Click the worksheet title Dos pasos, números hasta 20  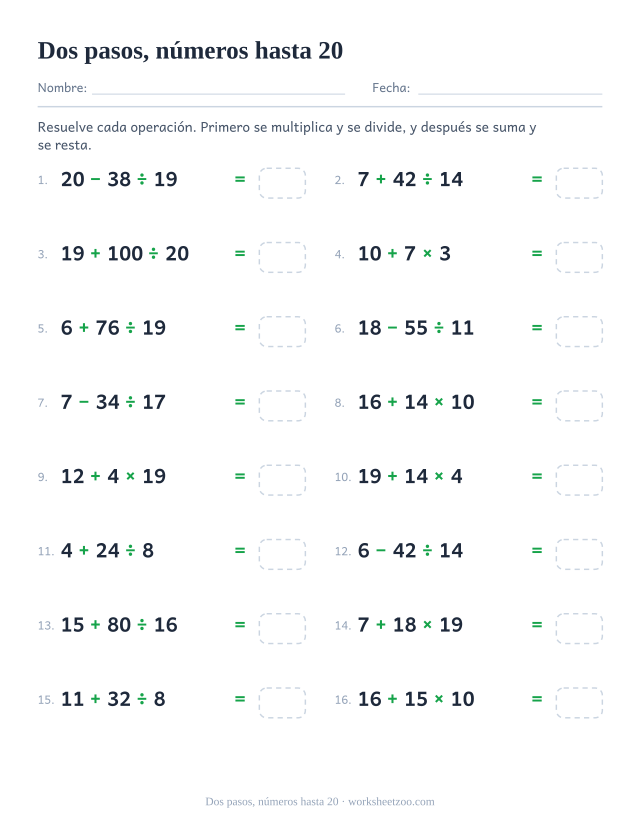click(x=190, y=51)
